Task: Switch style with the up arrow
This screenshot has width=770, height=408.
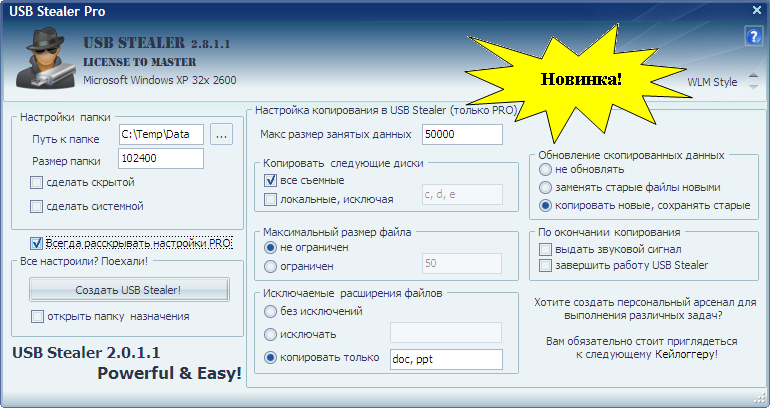Action: click(753, 76)
